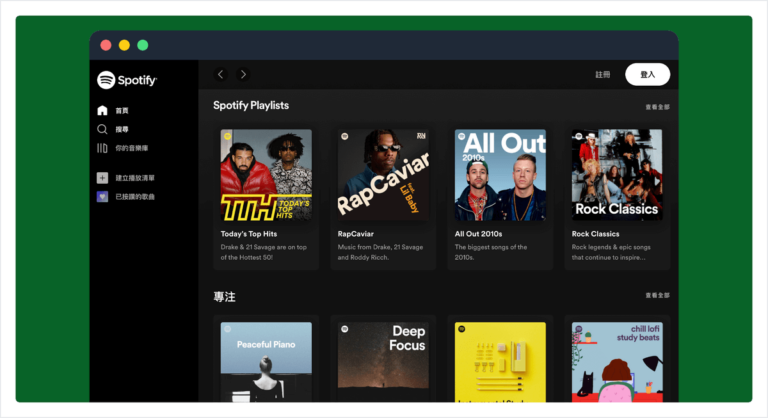The height and width of the screenshot is (418, 768).
Task: Click the Spotify logo in sidebar
Action: point(127,80)
